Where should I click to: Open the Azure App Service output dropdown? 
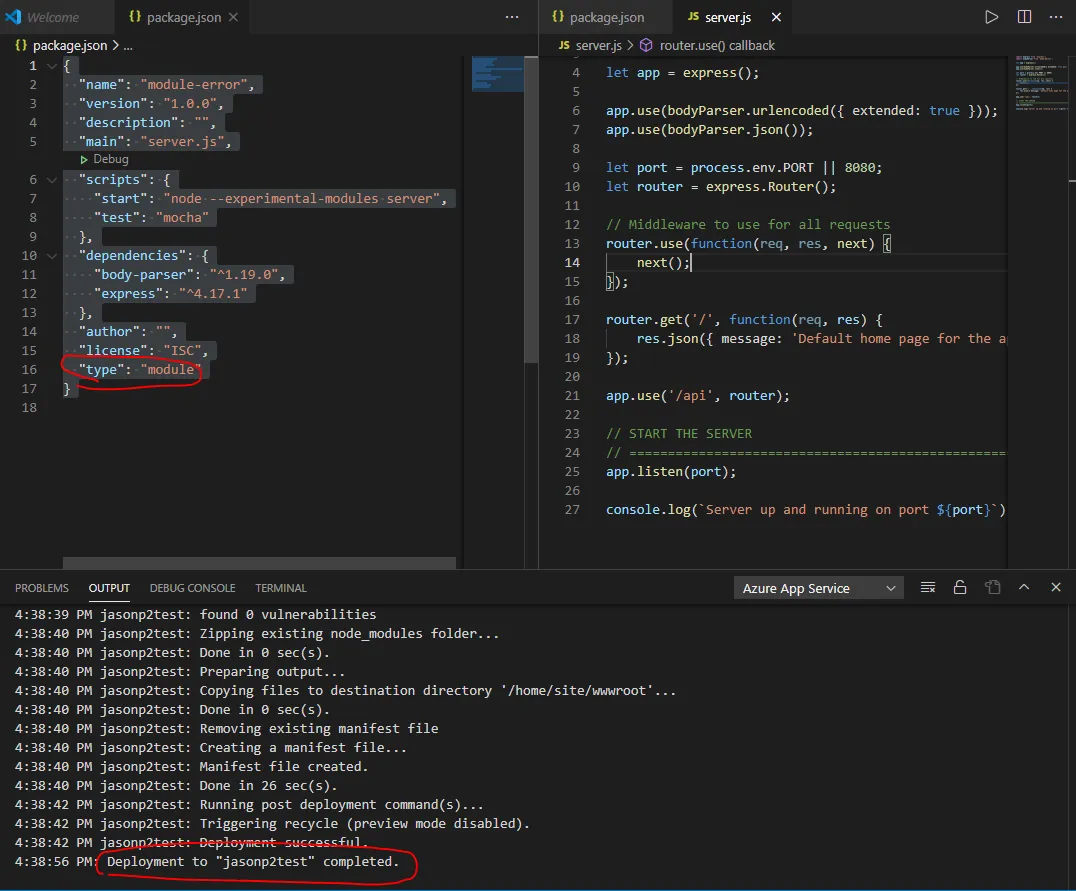click(819, 588)
